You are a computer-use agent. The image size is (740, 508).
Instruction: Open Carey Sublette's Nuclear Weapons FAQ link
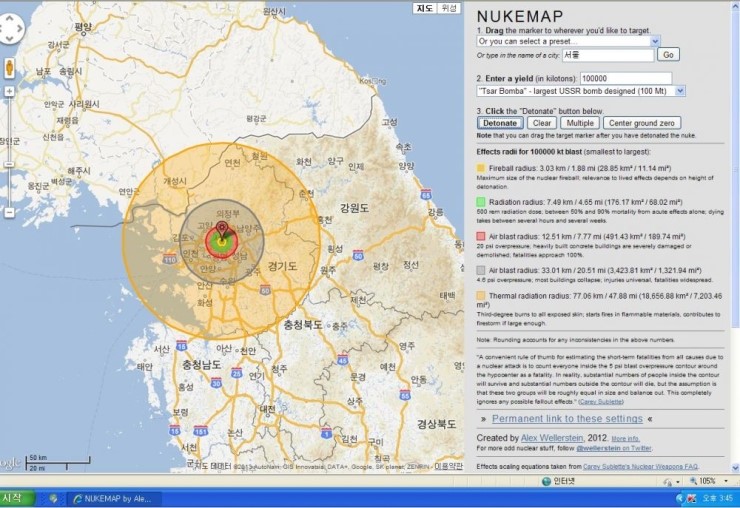click(640, 466)
